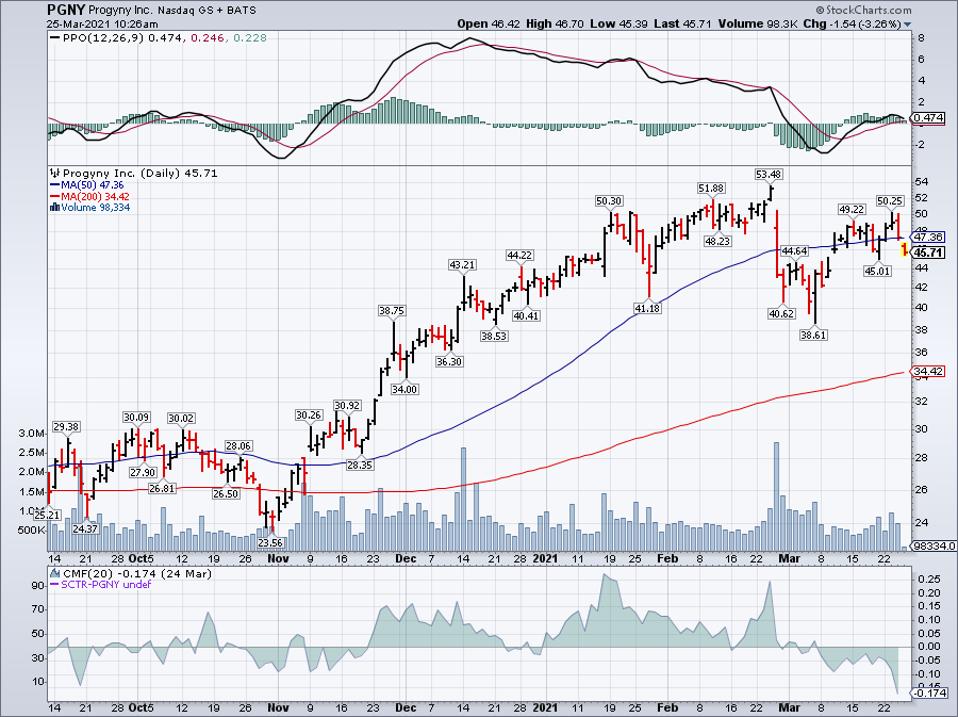
Task: Click the 34.42 MA(200) axis tag
Action: click(x=928, y=371)
